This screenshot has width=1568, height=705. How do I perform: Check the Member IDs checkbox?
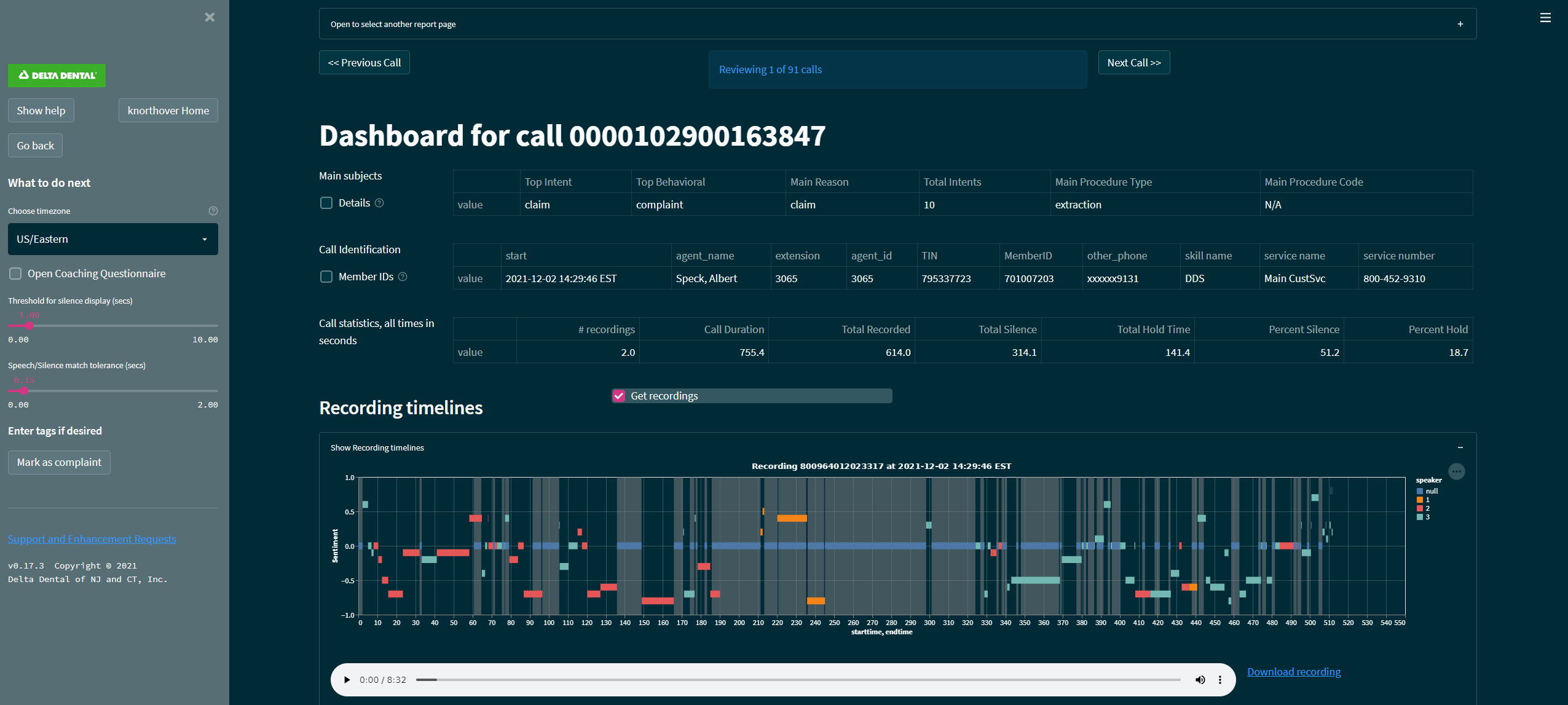coord(326,277)
